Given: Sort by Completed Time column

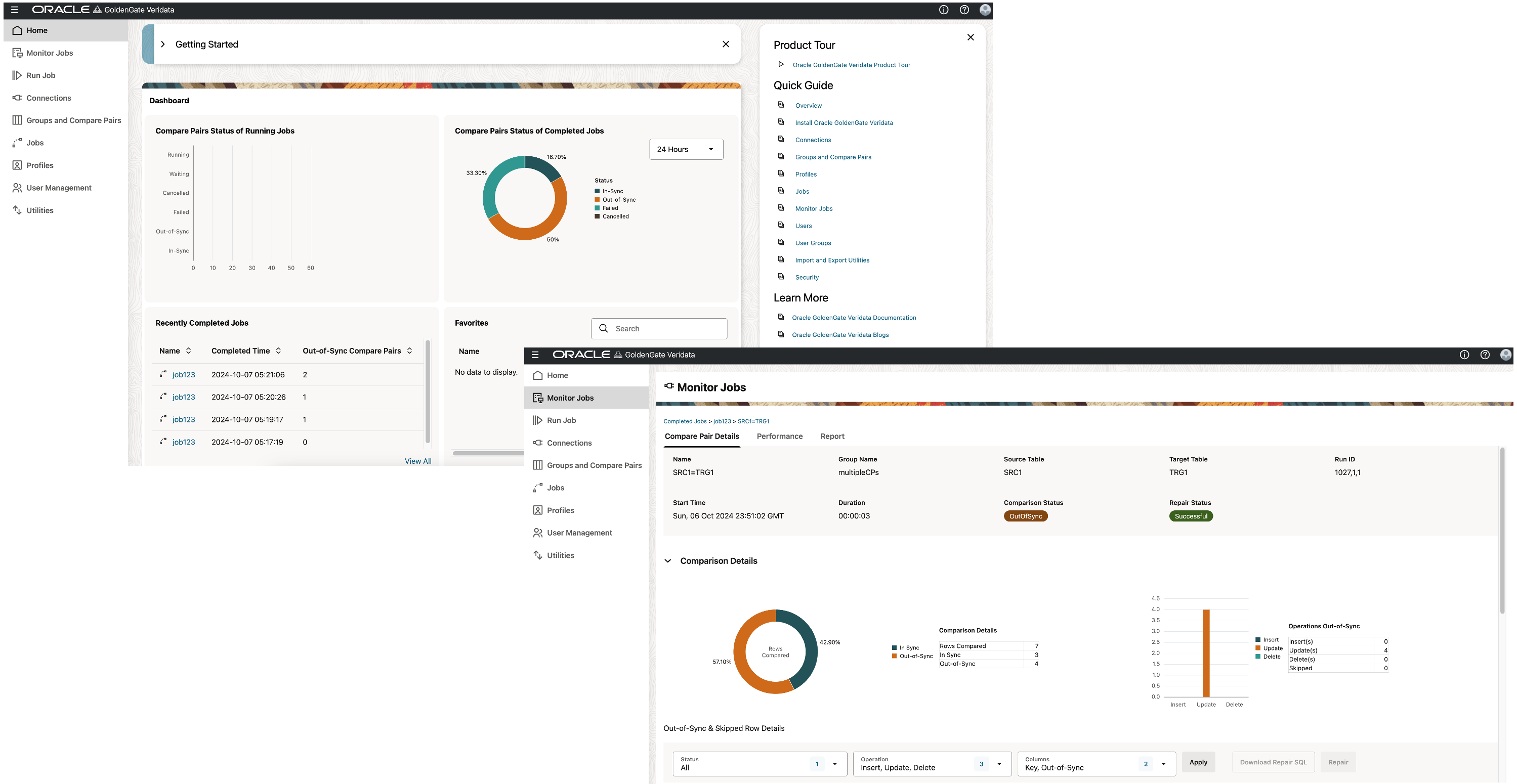Looking at the screenshot, I should coord(278,351).
